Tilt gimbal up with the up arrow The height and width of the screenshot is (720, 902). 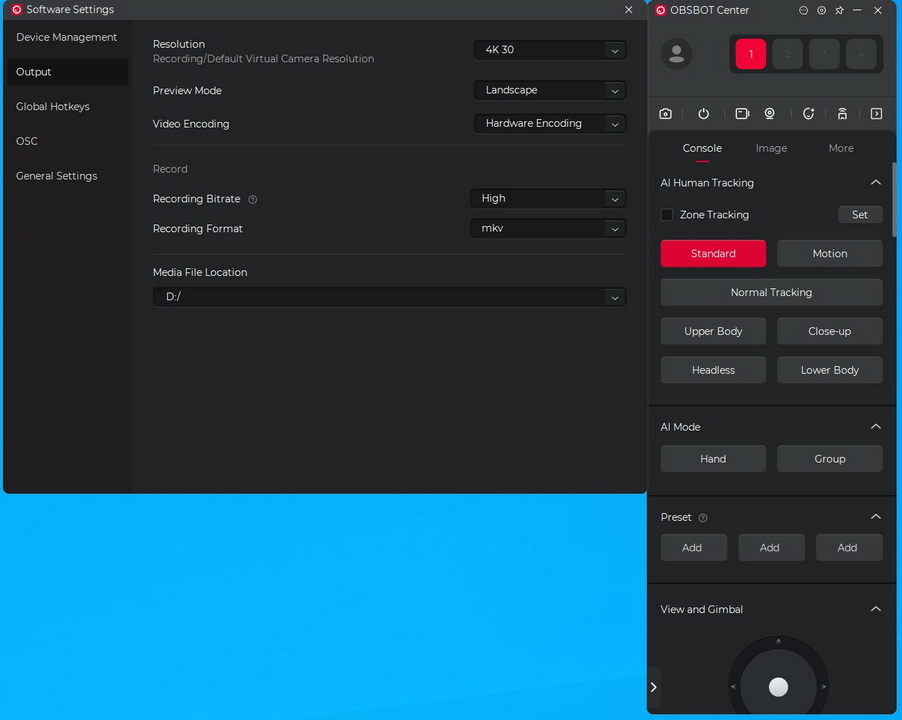pyautogui.click(x=778, y=641)
